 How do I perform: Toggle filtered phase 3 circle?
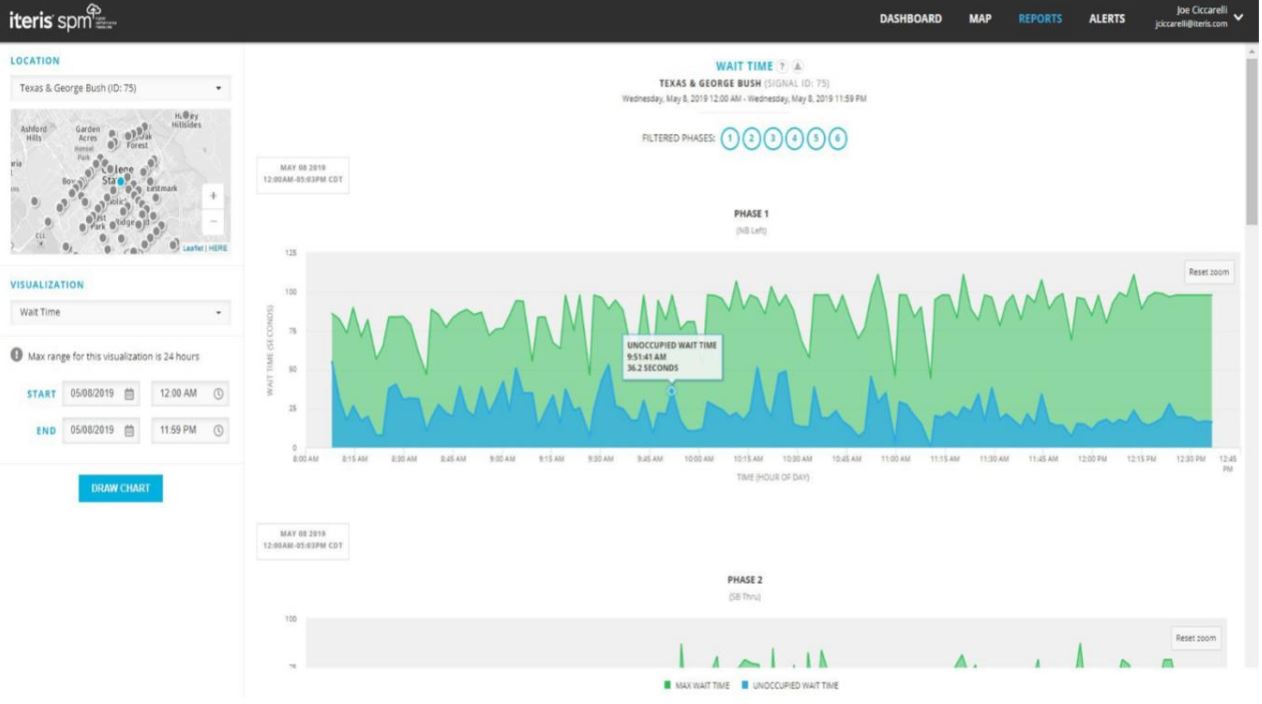773,139
